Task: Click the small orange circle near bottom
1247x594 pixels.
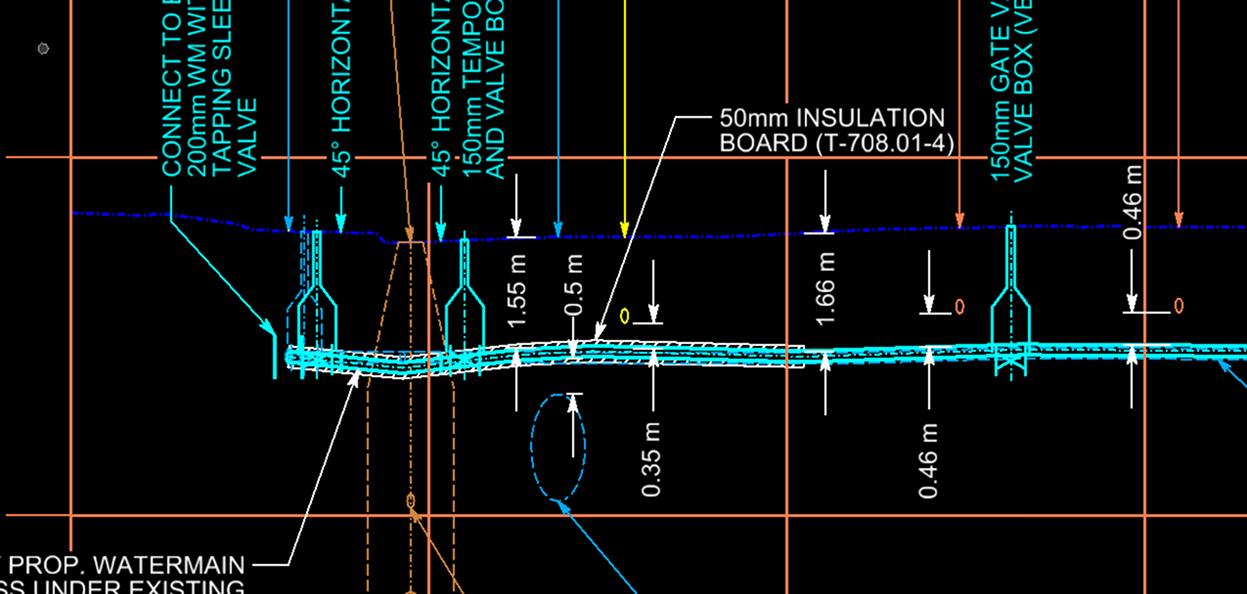Action: 410,500
